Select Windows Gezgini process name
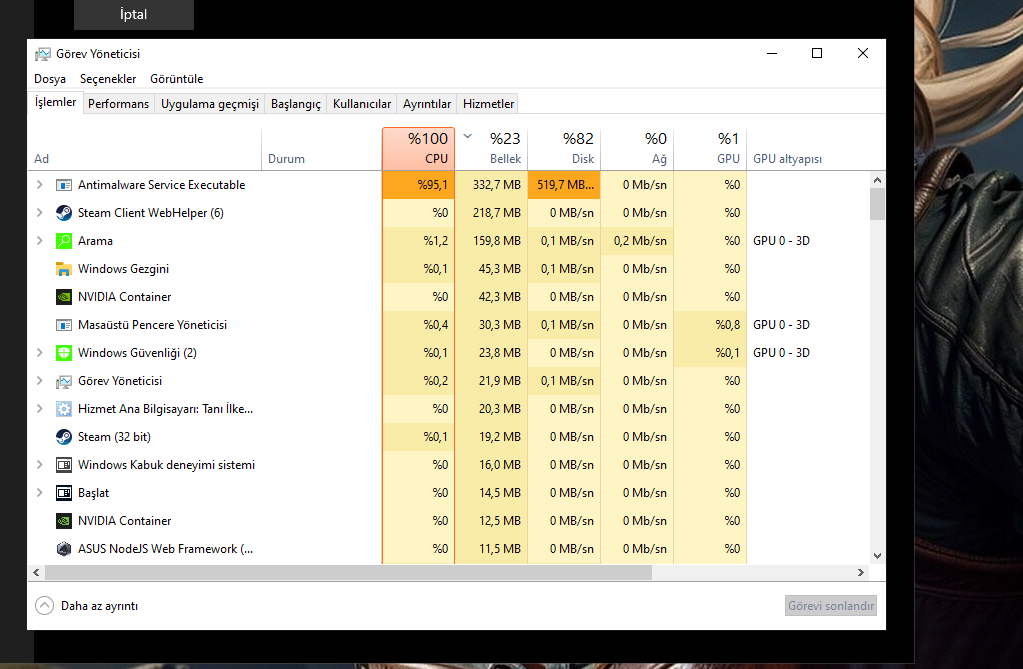1023x669 pixels. point(123,269)
